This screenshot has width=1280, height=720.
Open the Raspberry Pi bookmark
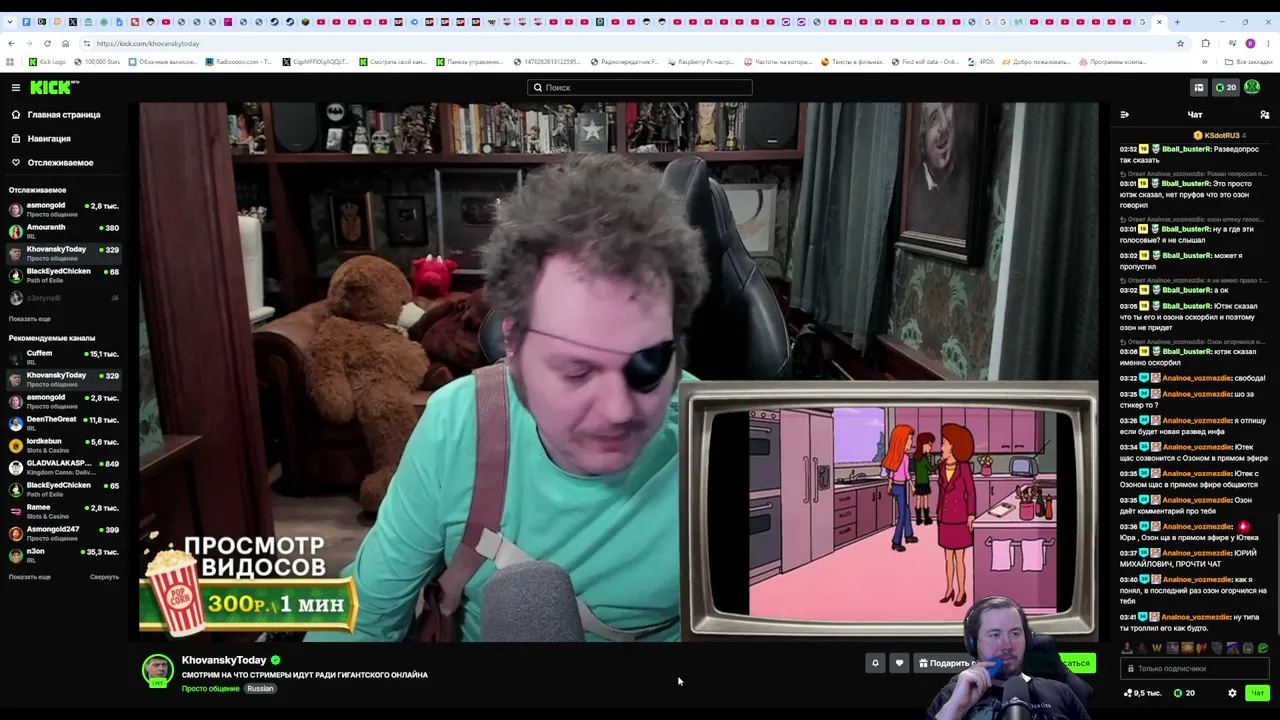pos(700,62)
